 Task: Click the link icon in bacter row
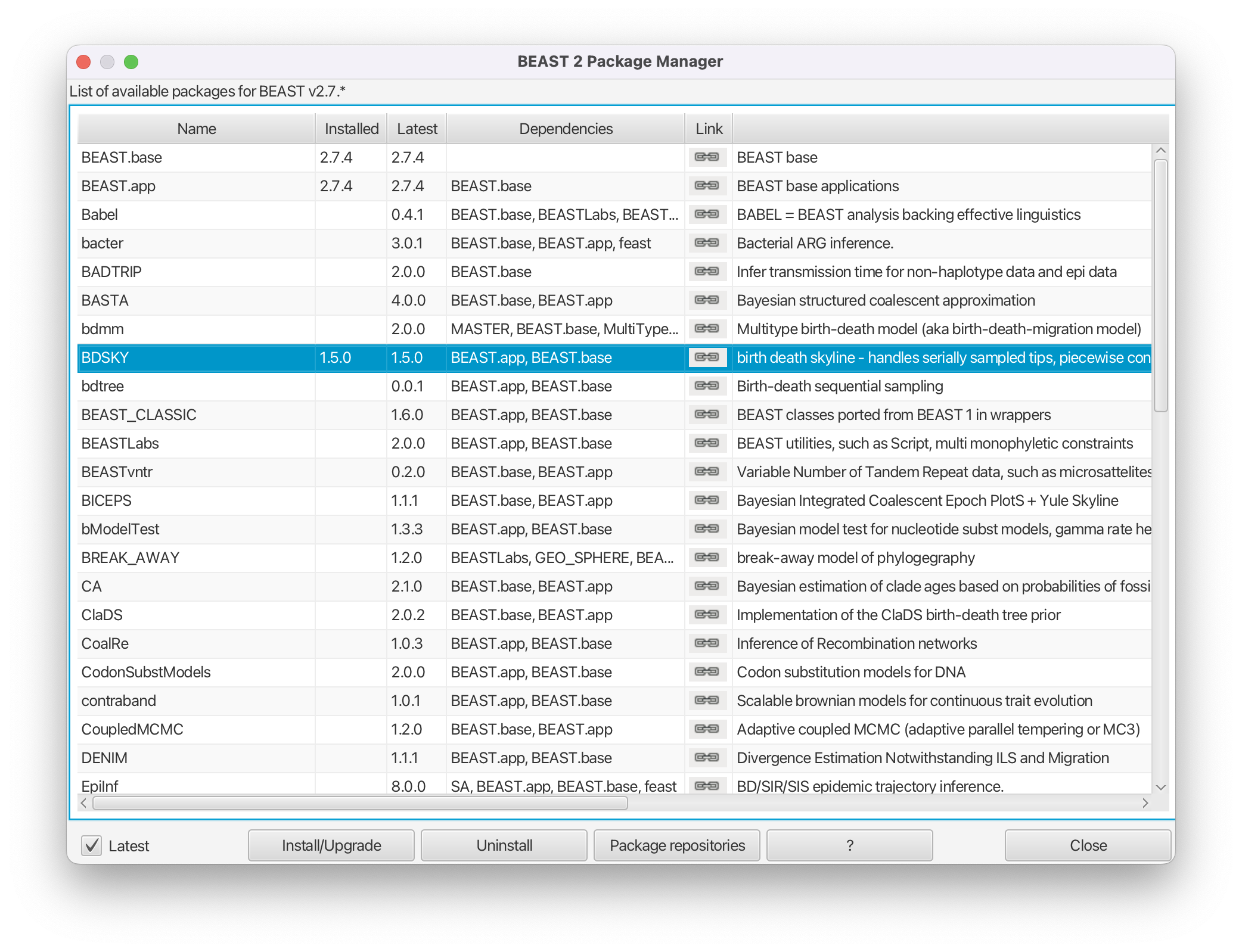(707, 242)
